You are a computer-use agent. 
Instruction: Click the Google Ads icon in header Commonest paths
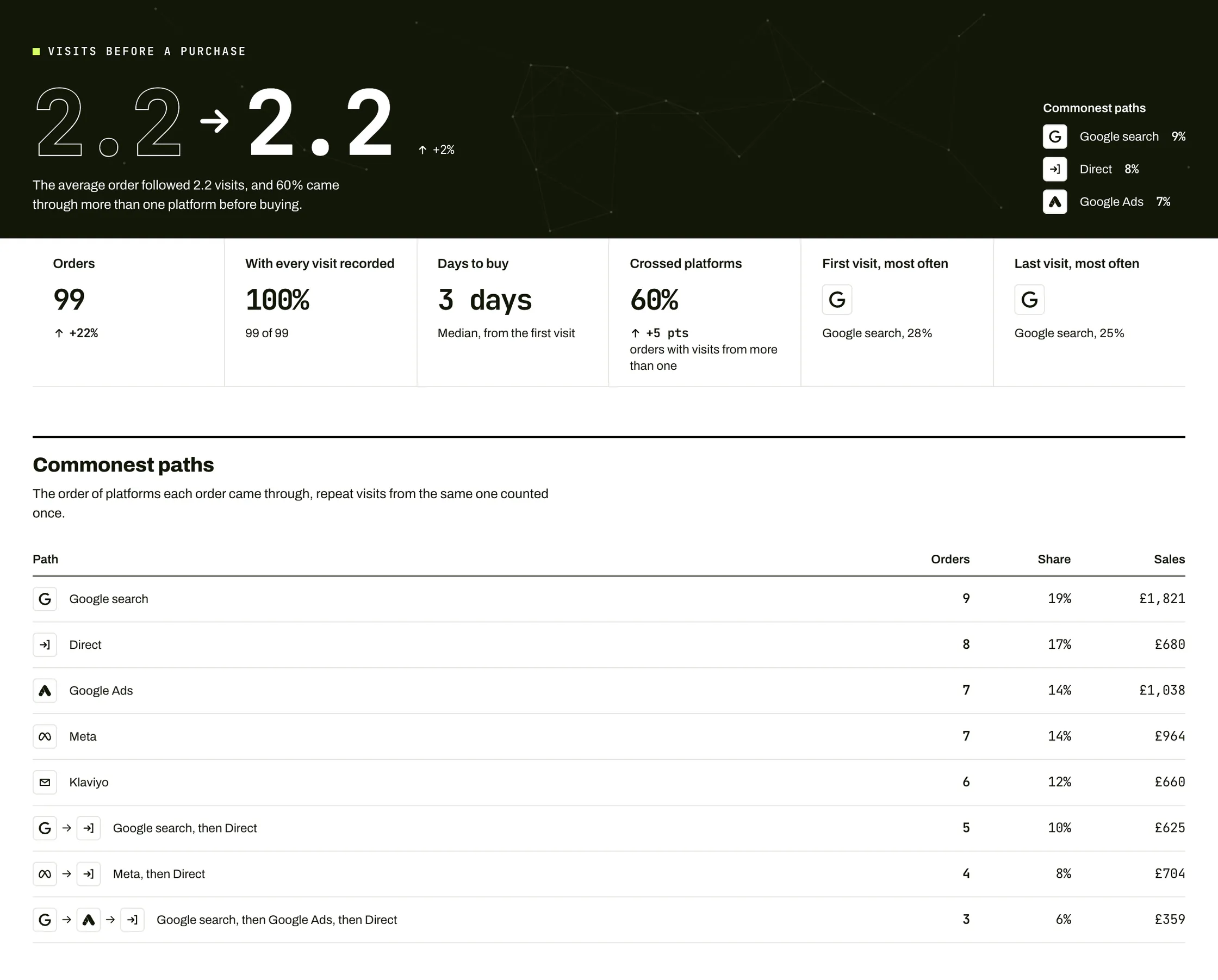(x=1055, y=202)
